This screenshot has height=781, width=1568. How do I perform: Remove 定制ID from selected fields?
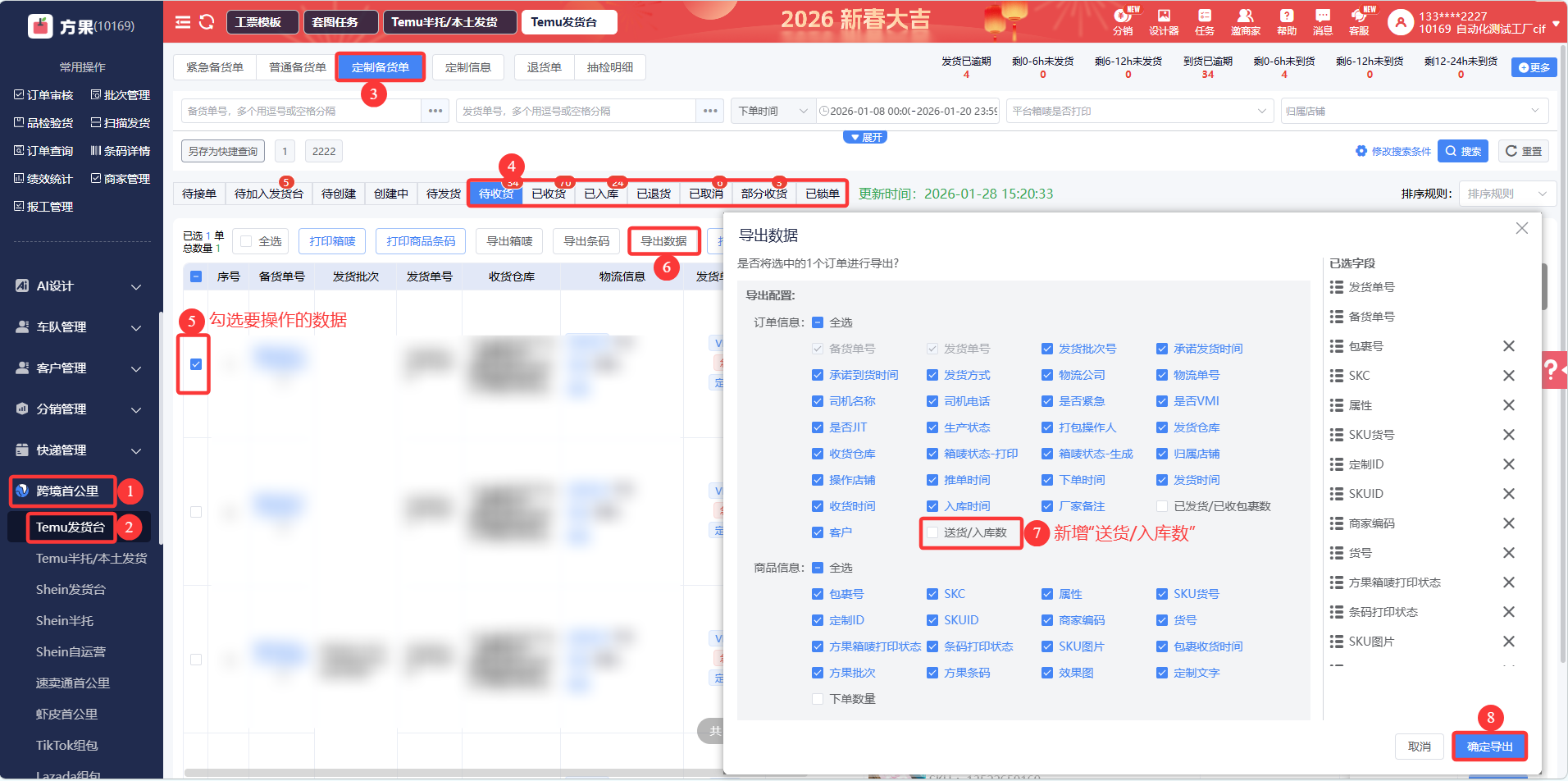(1508, 464)
